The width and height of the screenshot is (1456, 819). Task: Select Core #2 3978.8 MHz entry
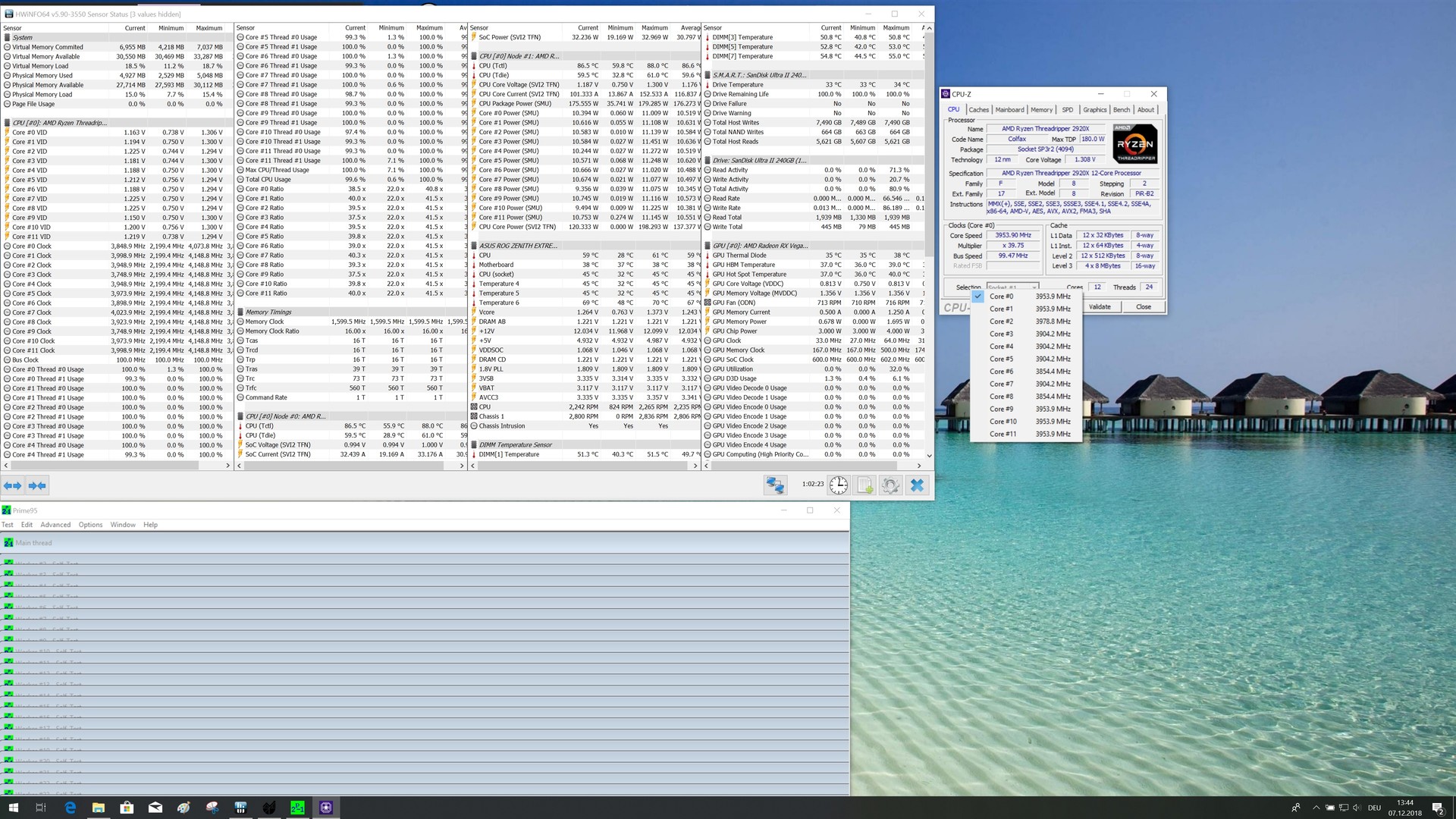[x=1026, y=322]
